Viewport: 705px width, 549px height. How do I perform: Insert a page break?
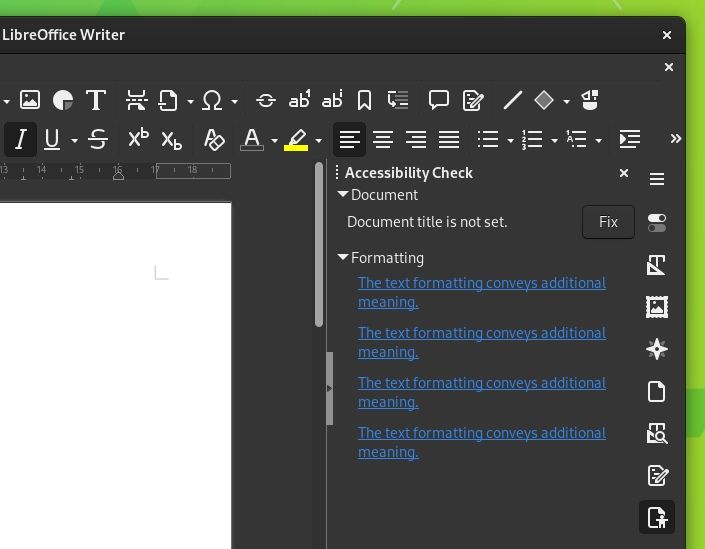(137, 100)
